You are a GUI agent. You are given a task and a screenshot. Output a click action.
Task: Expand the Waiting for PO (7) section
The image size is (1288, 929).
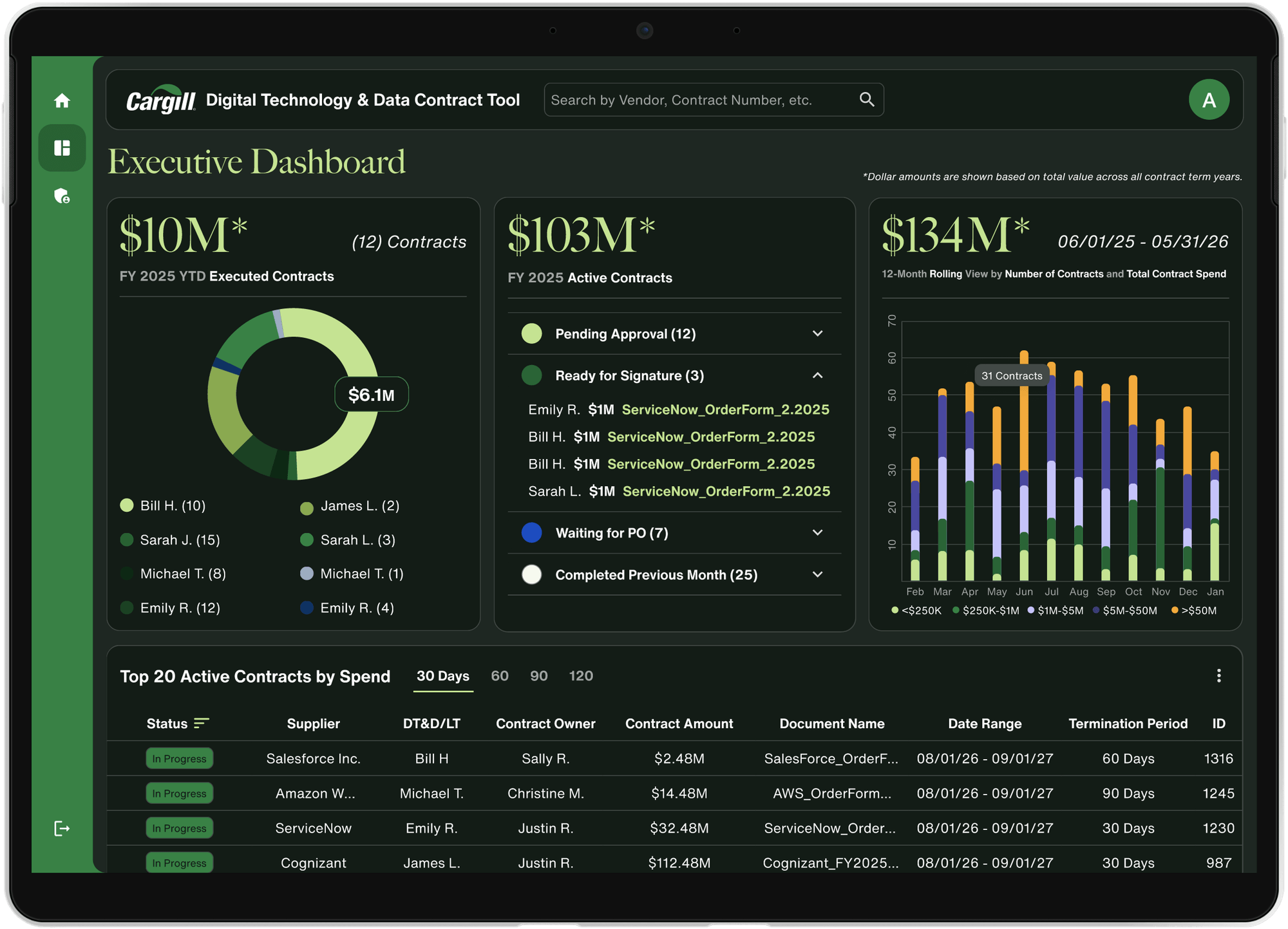(x=674, y=533)
